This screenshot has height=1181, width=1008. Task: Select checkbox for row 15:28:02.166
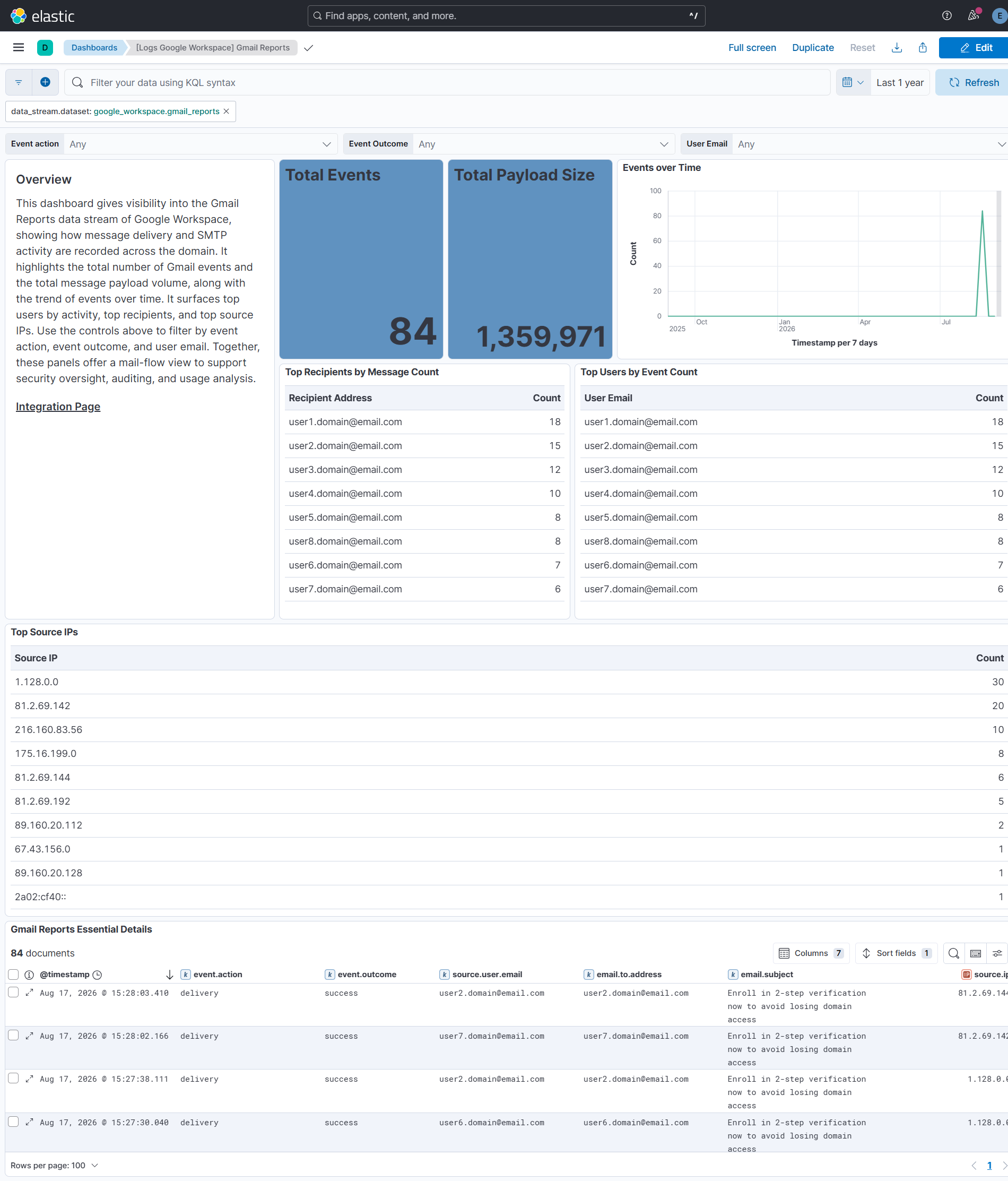point(14,1035)
